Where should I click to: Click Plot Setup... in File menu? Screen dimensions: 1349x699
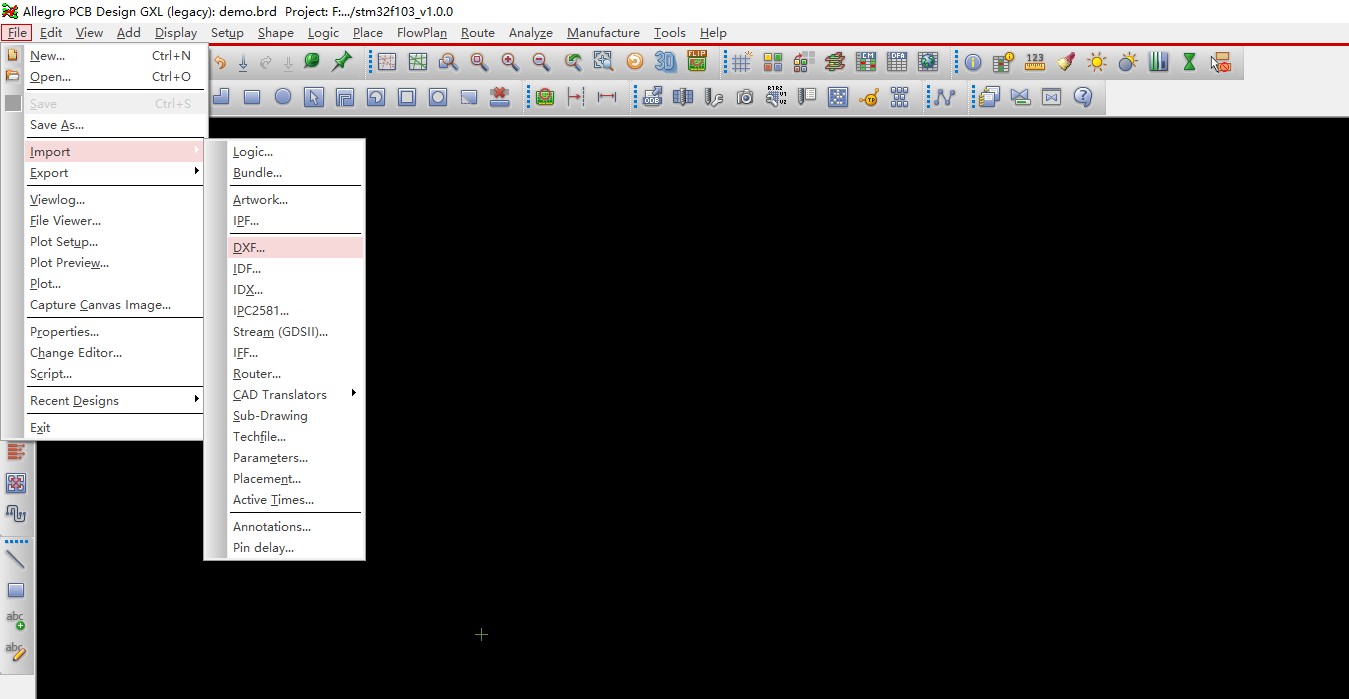tap(114, 242)
